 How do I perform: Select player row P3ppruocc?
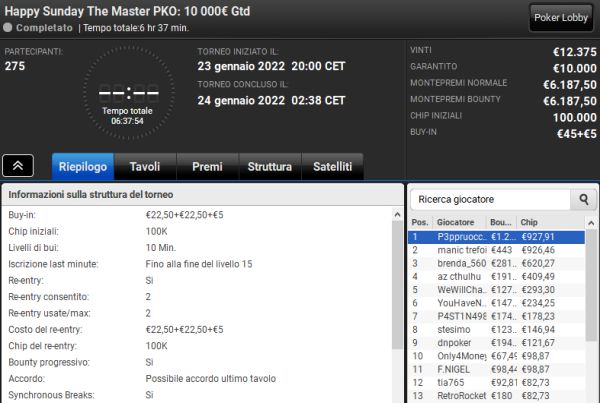tap(496, 237)
